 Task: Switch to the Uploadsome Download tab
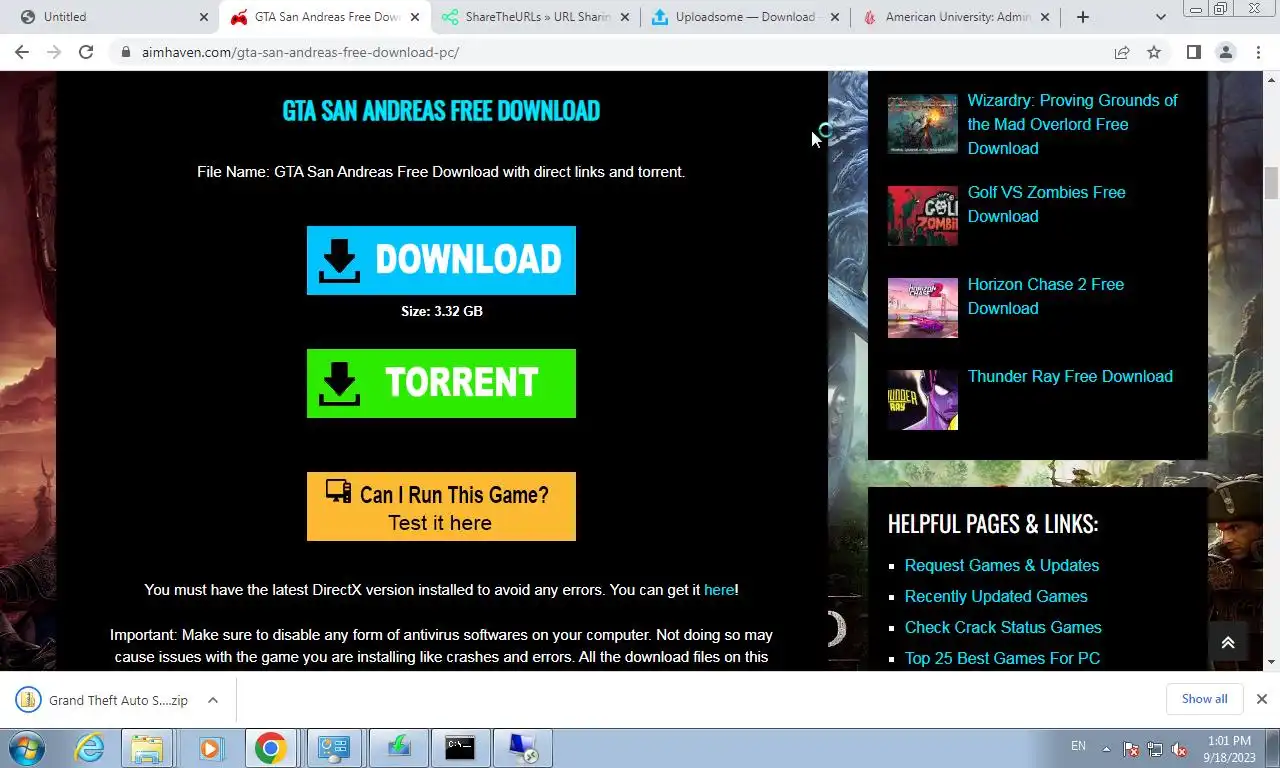(x=745, y=17)
